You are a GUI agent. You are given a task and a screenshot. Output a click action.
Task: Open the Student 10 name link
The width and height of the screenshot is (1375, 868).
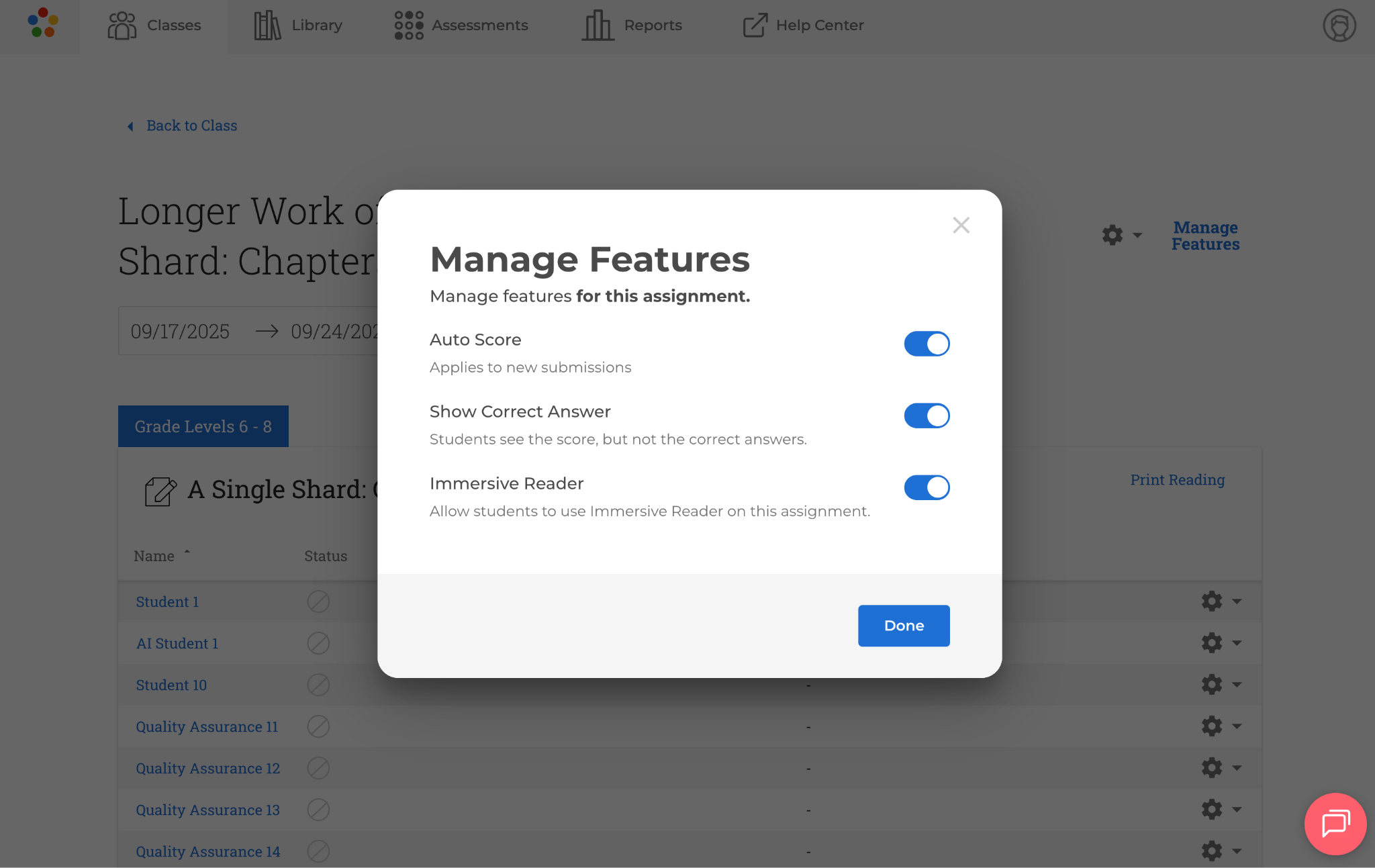tap(171, 685)
